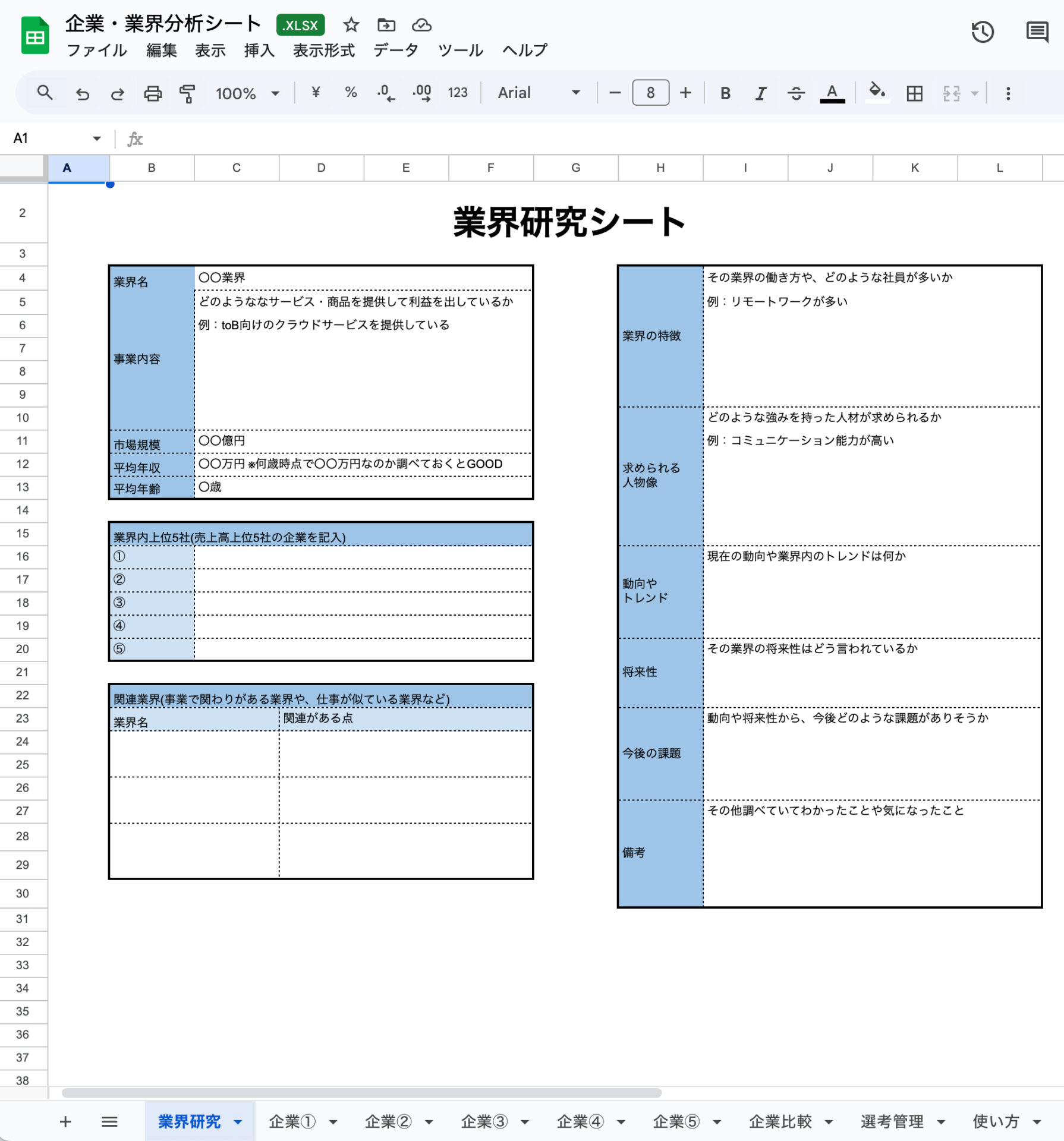
Task: Open the zoom 100% dropdown
Action: [x=247, y=93]
